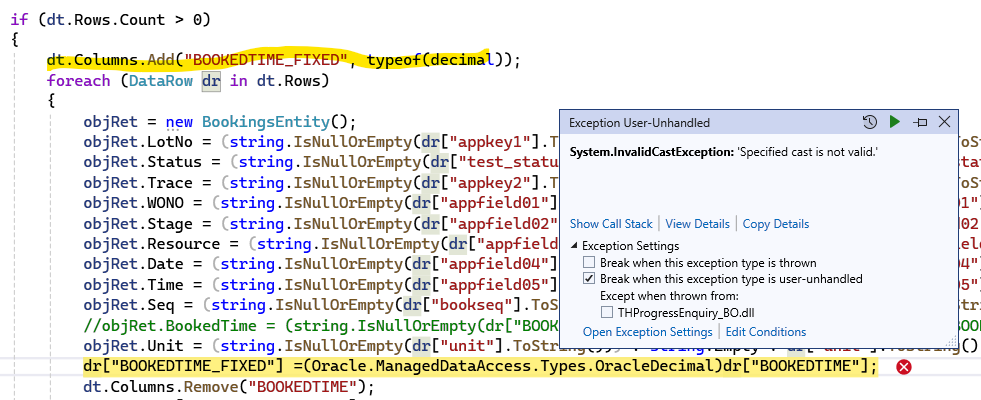Pin the exception popup window

pyautogui.click(x=920, y=123)
